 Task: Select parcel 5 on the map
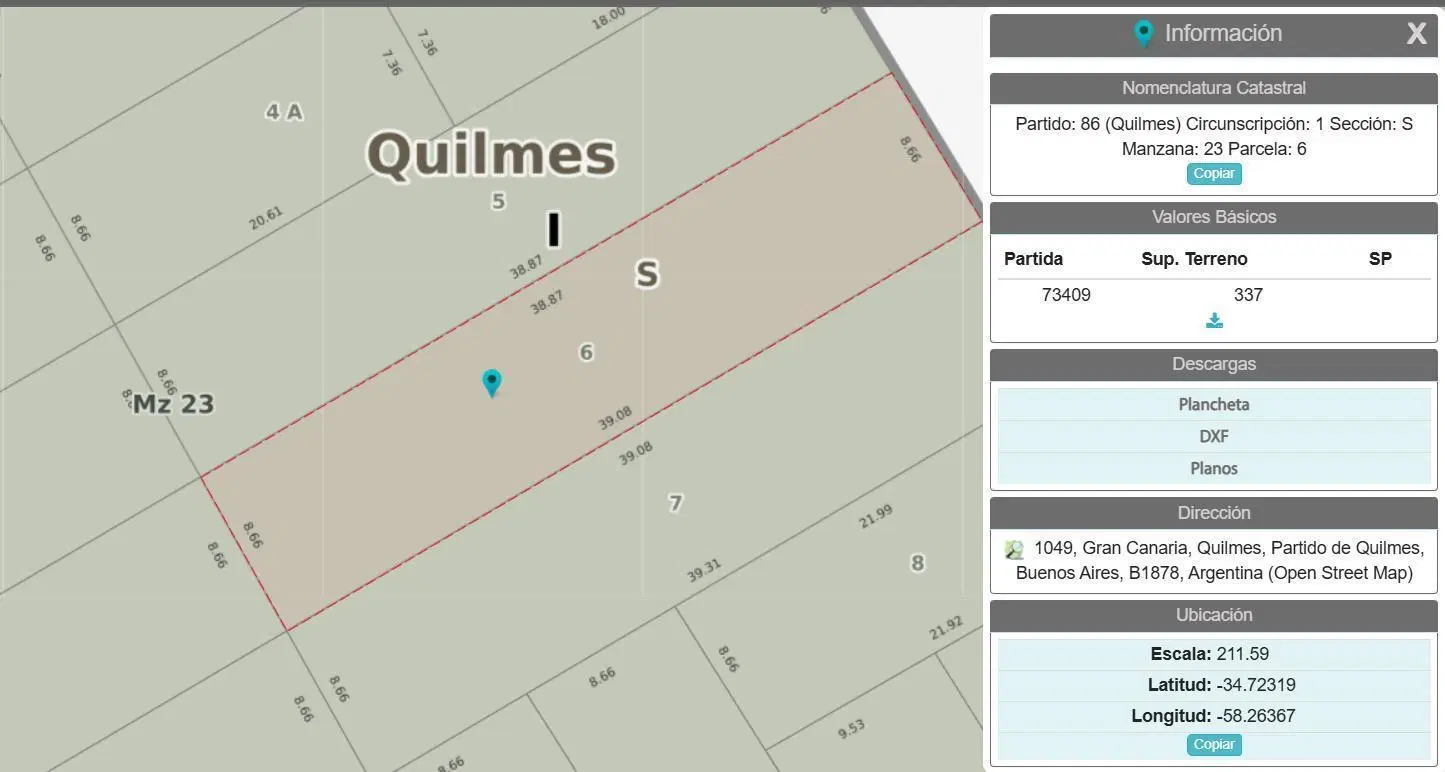(x=498, y=201)
